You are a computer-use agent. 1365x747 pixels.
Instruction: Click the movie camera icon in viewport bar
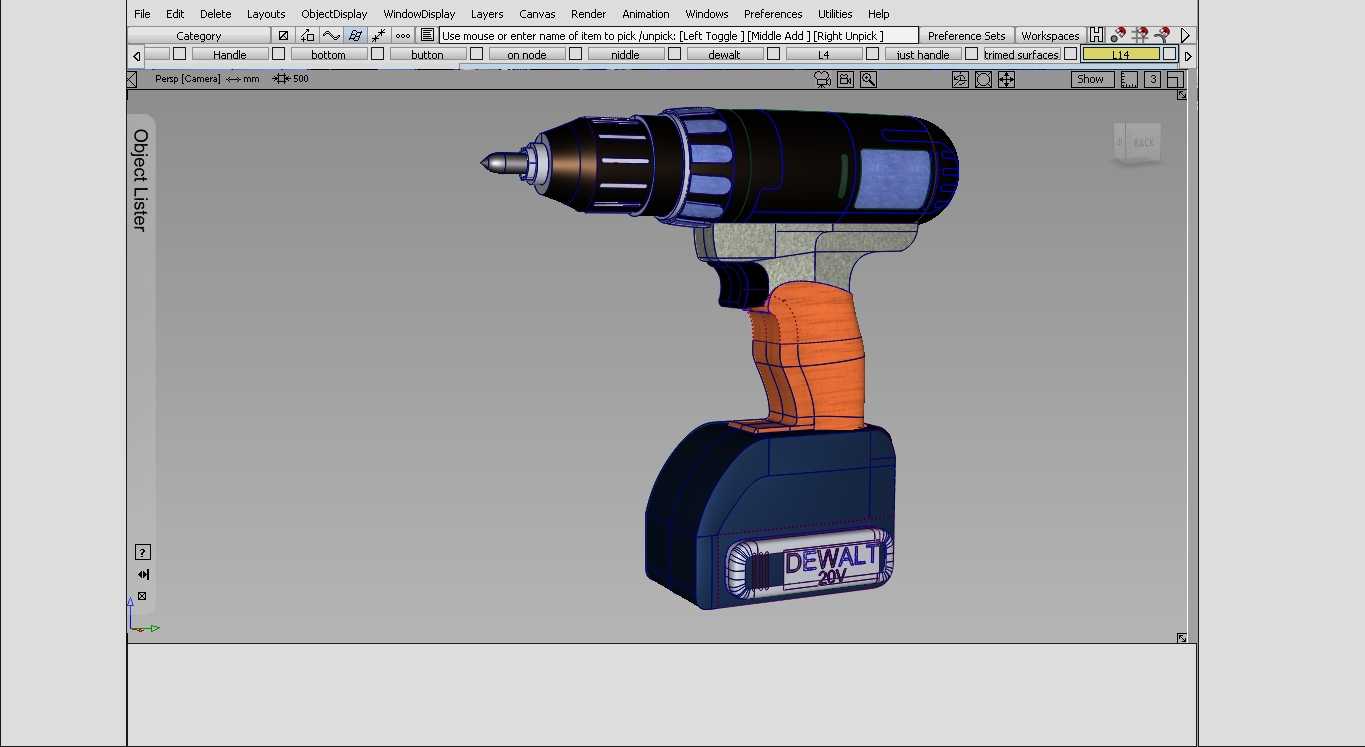823,79
